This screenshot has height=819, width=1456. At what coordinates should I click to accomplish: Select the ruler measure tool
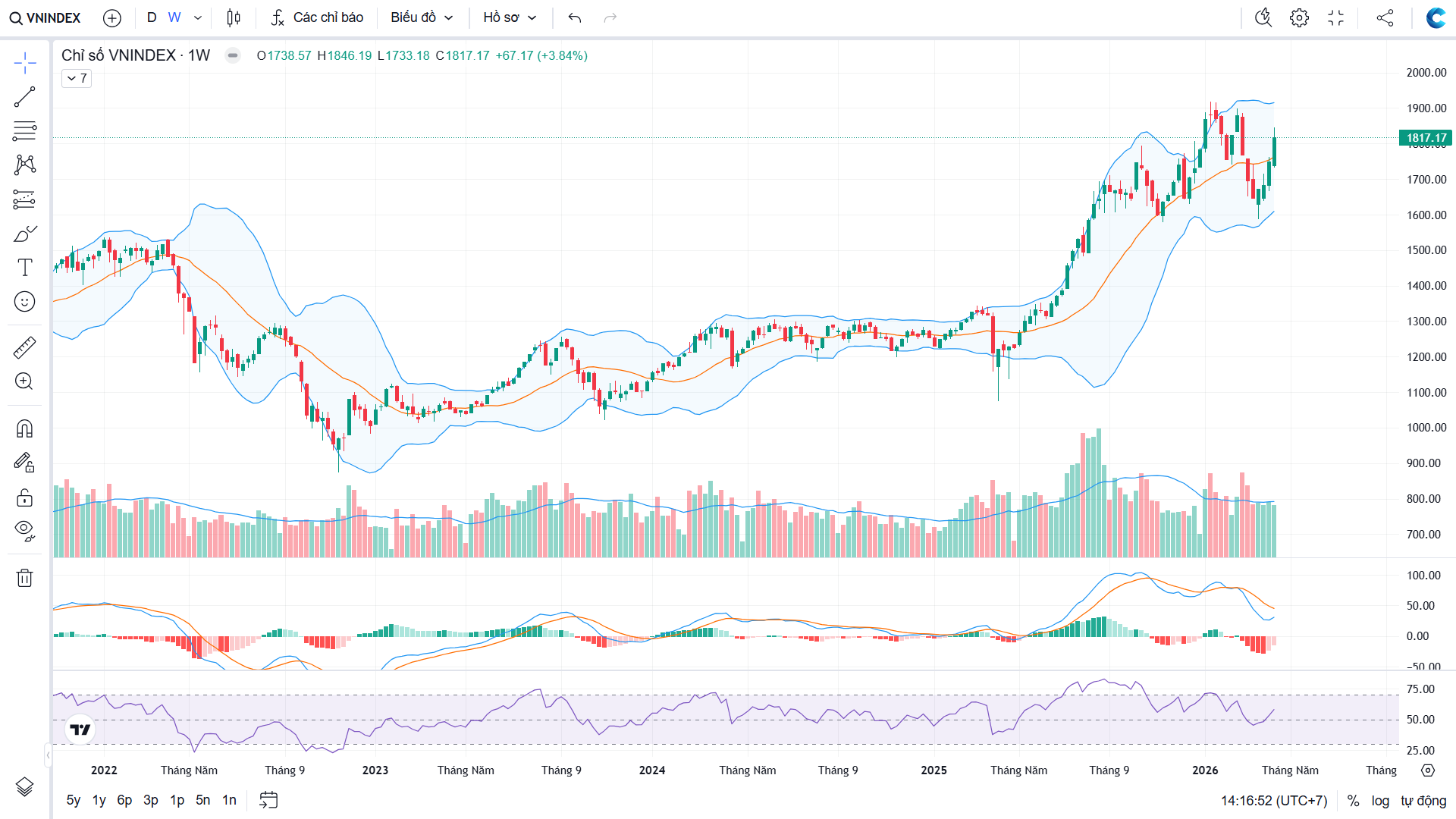(24, 348)
